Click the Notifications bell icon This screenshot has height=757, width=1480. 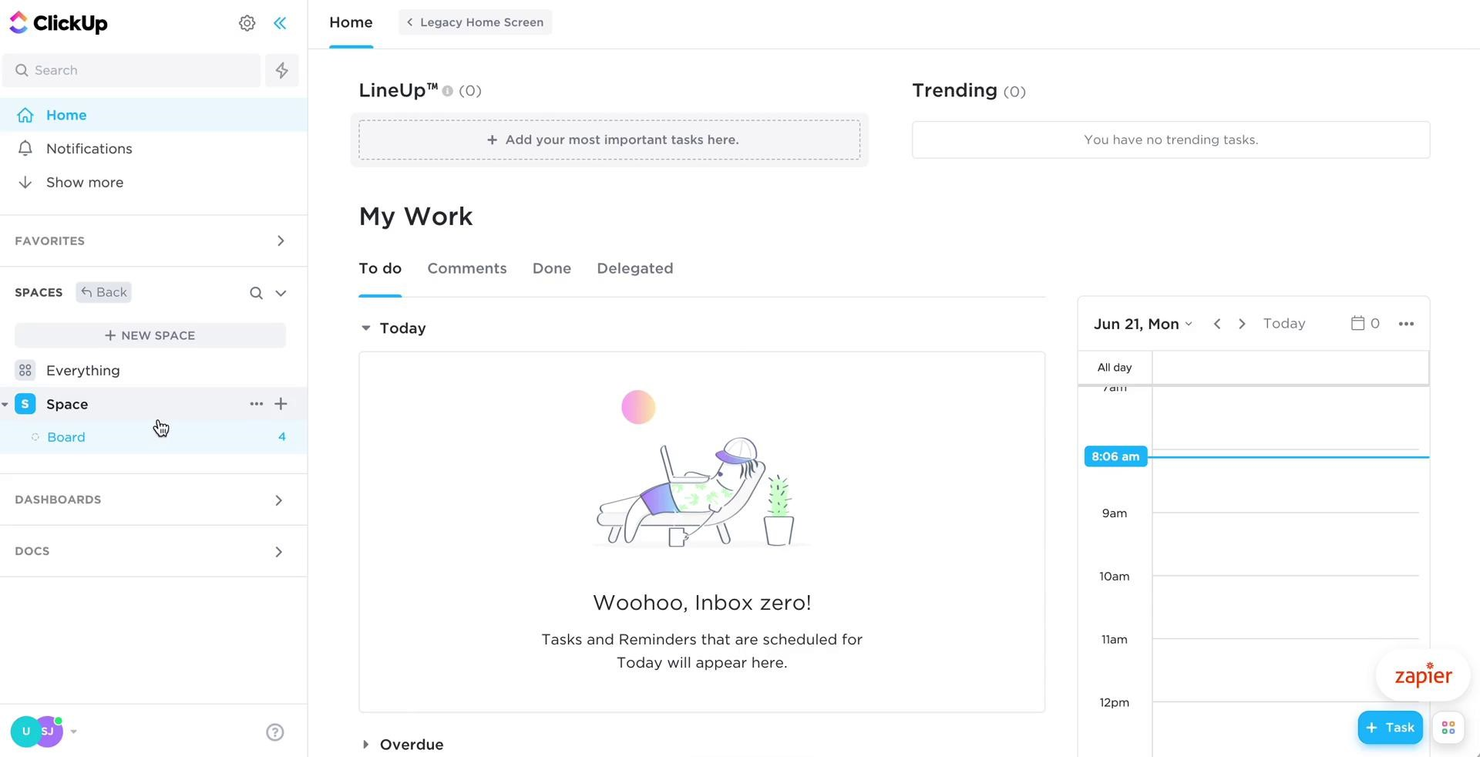(x=26, y=148)
